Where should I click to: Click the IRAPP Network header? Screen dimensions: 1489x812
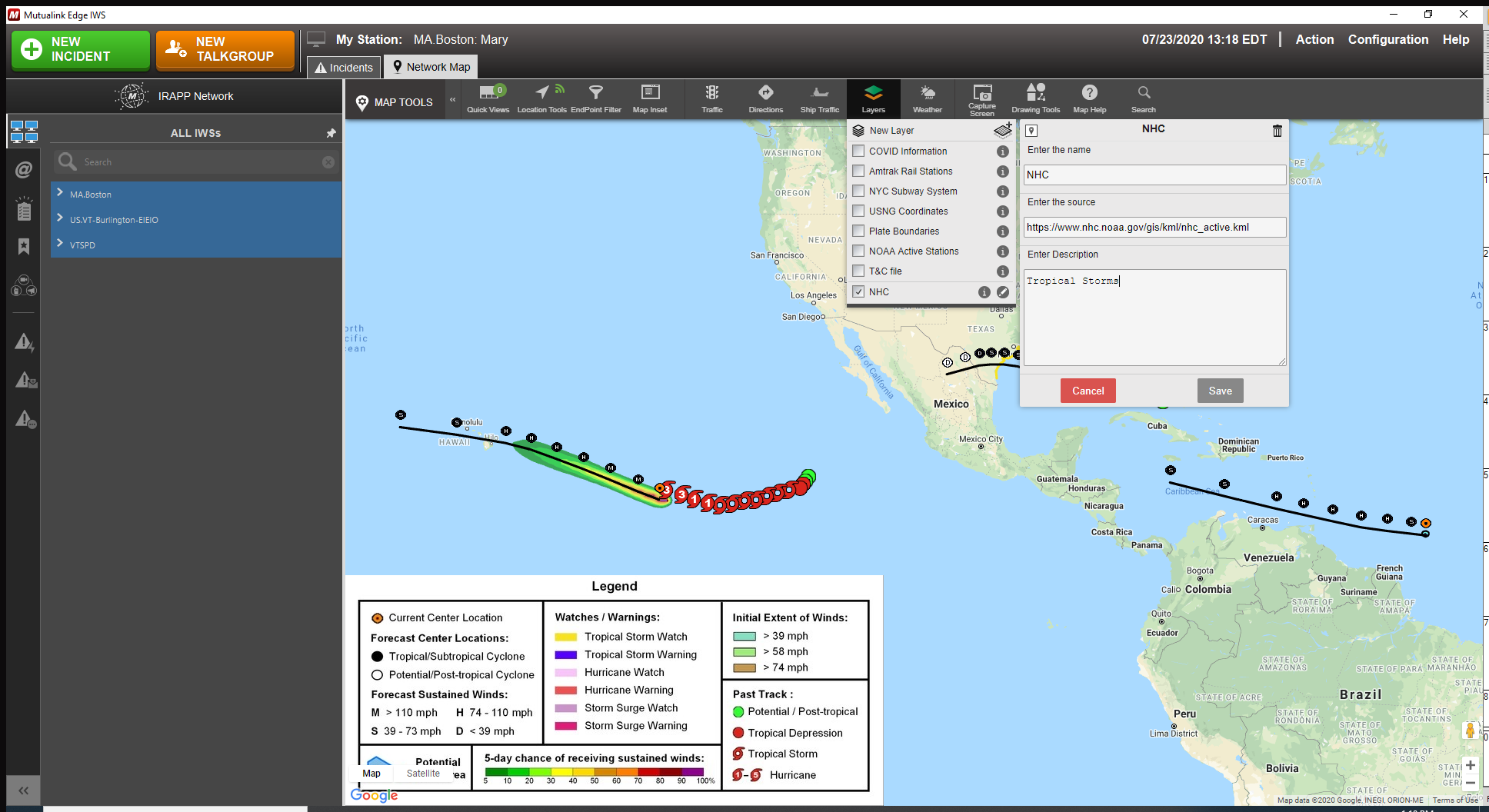point(175,96)
